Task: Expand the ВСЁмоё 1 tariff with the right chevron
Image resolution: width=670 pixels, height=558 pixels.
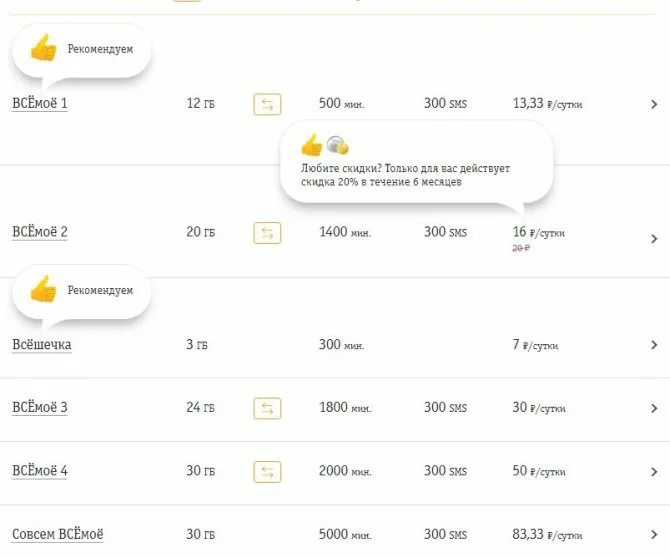Action: click(653, 104)
